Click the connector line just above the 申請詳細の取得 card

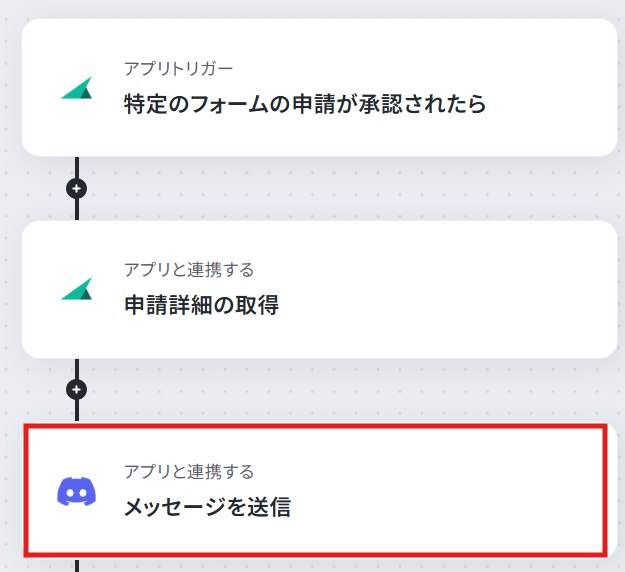click(77, 210)
